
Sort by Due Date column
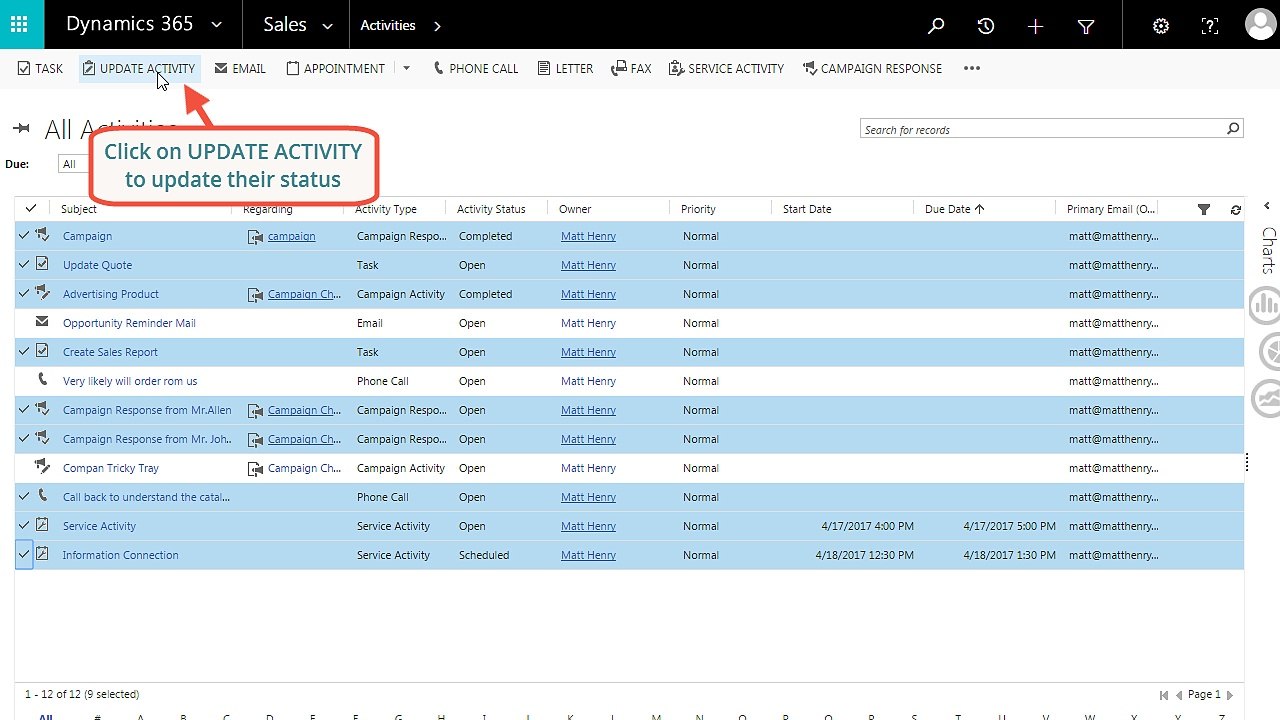click(x=954, y=209)
